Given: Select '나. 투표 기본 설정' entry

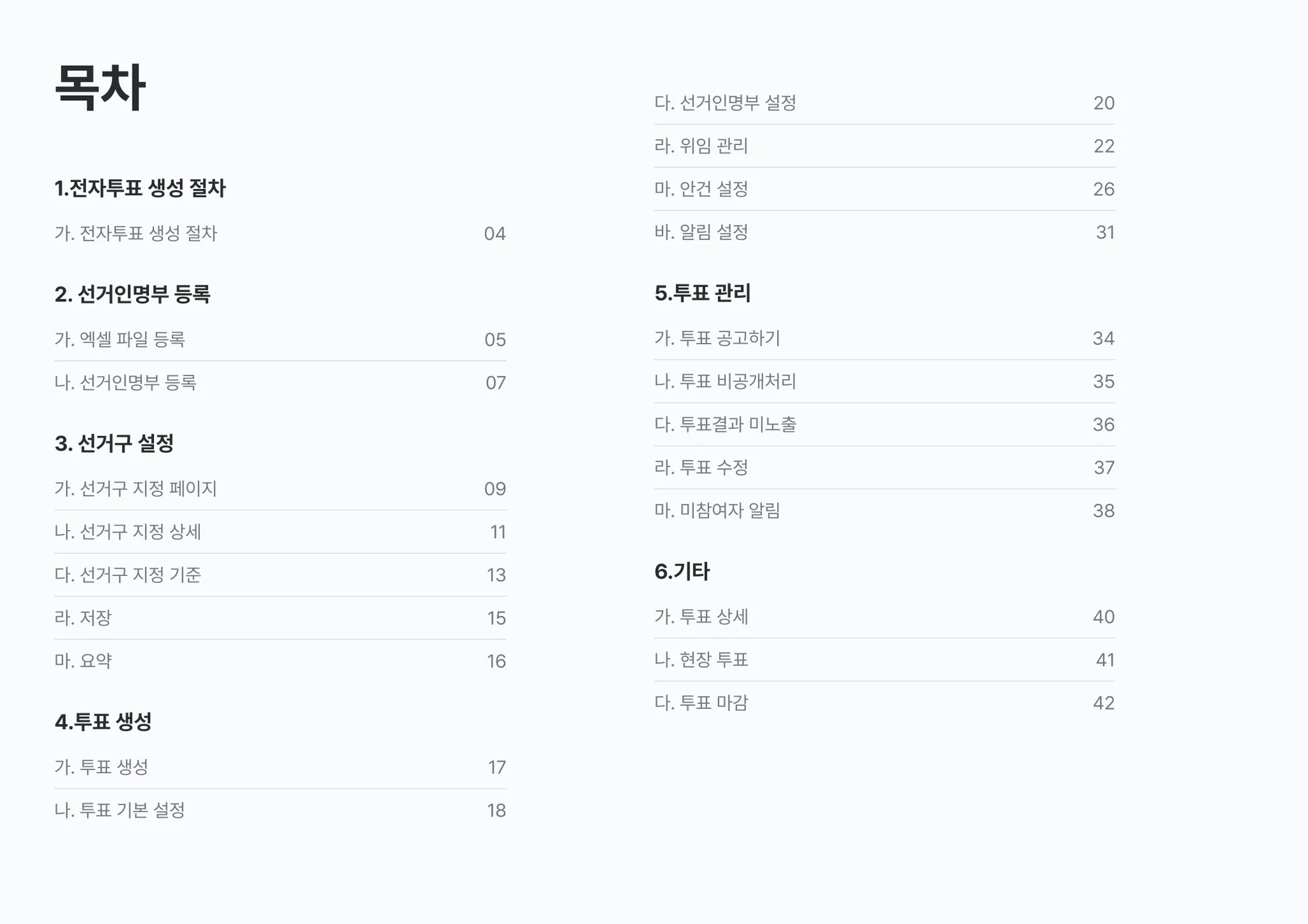Looking at the screenshot, I should click(x=120, y=811).
